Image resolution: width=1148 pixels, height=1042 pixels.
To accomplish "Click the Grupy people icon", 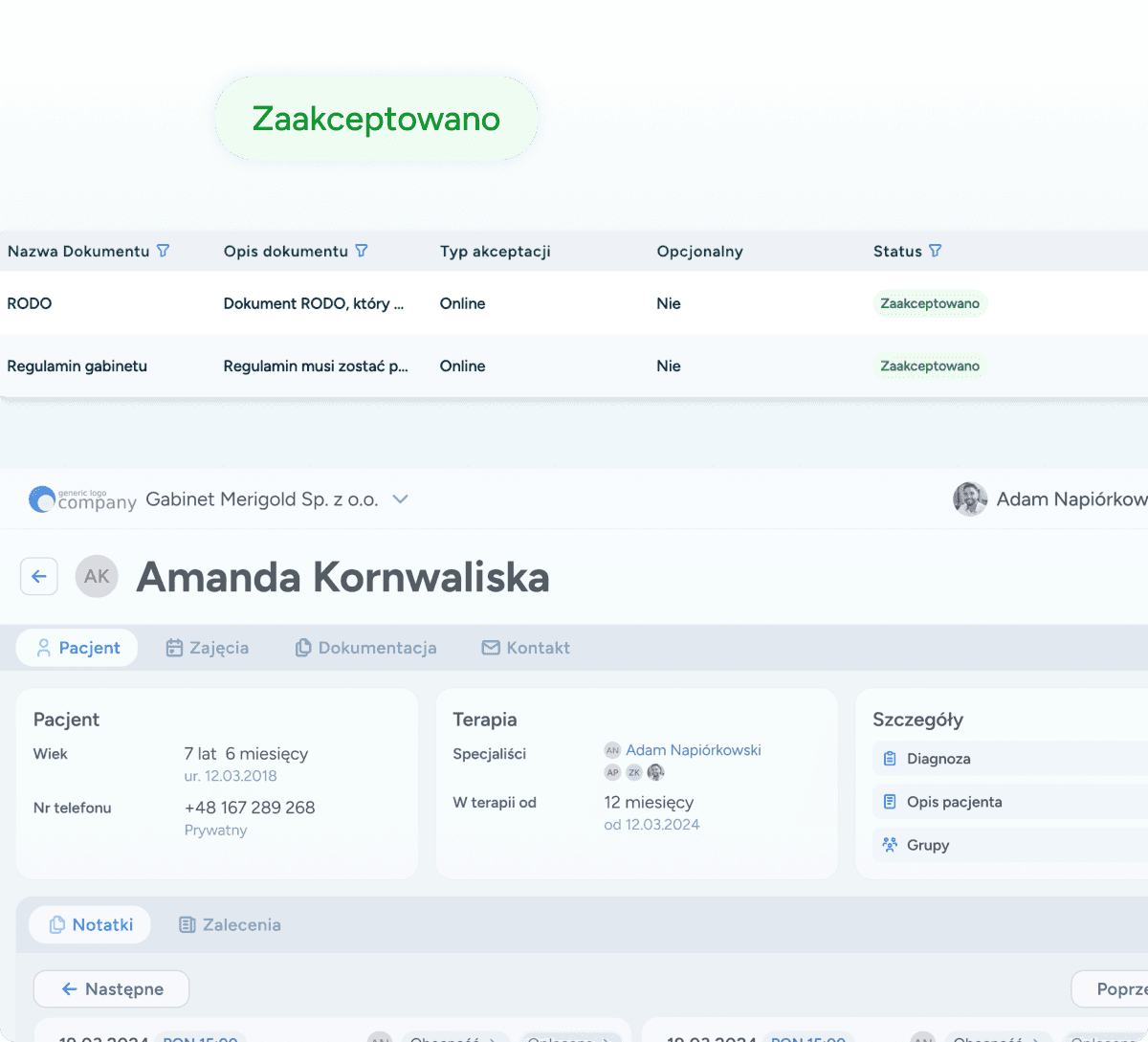I will (890, 844).
